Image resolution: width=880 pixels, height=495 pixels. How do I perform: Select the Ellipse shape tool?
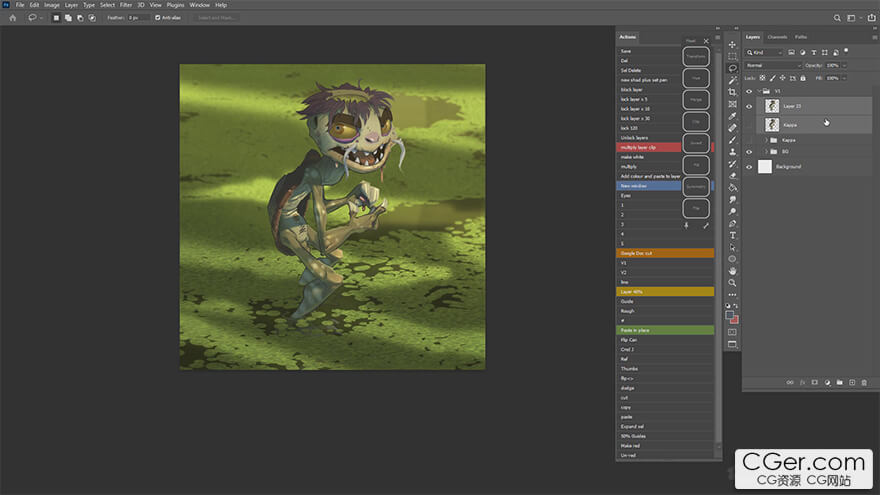[x=732, y=259]
